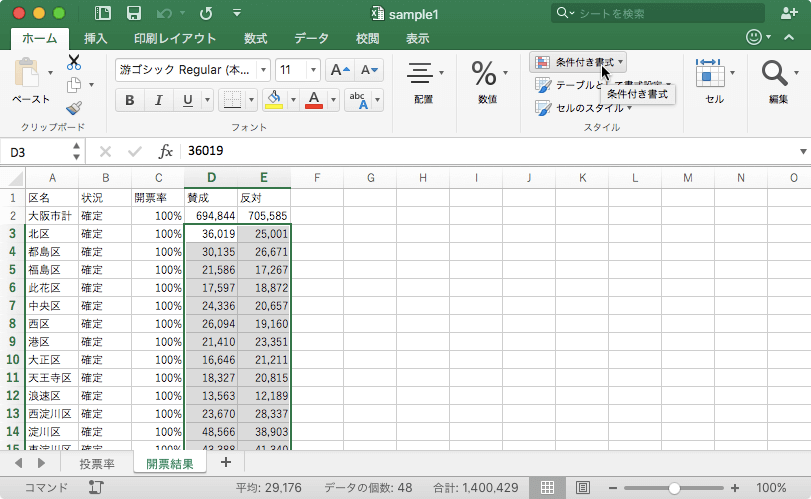The width and height of the screenshot is (811, 499).
Task: Click the previous sheet navigation arrow
Action: [19, 463]
